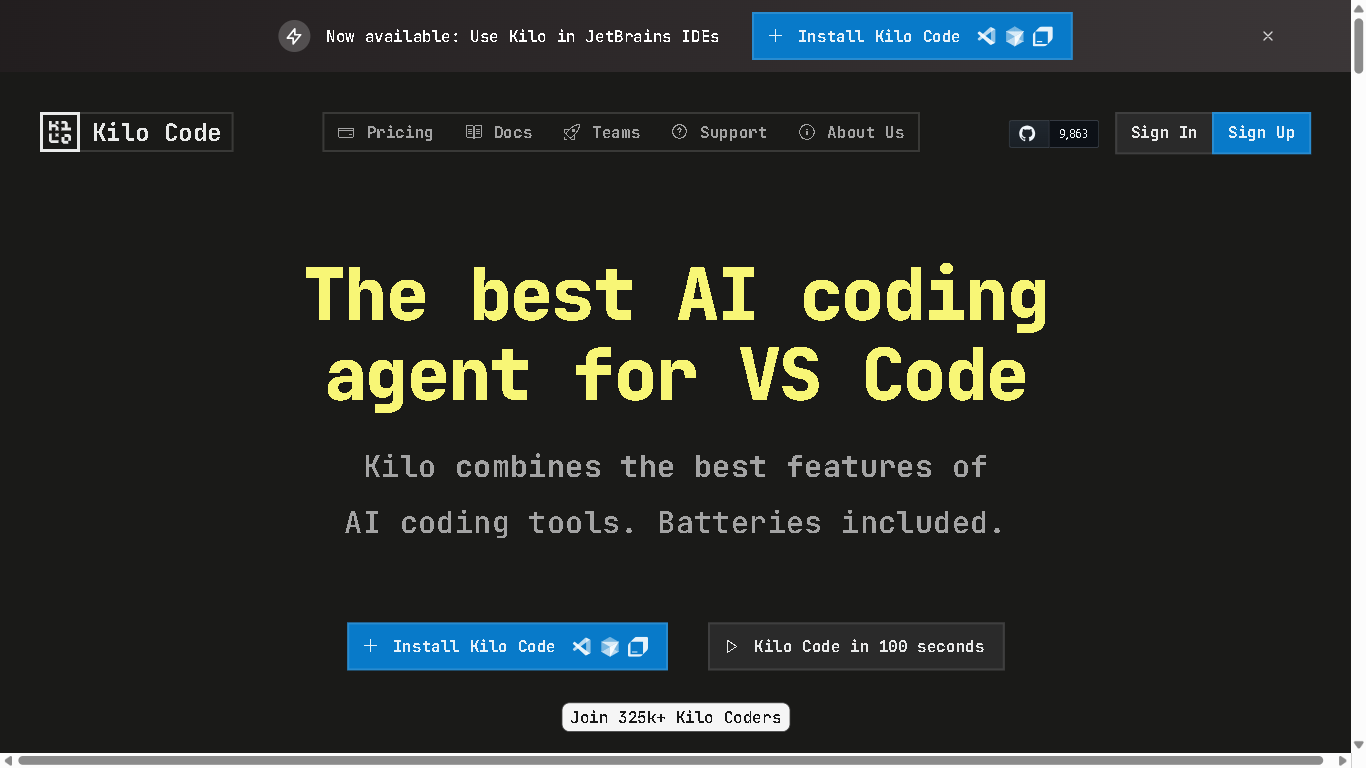This screenshot has width=1366, height=768.
Task: Open the About Us page
Action: 851,132
